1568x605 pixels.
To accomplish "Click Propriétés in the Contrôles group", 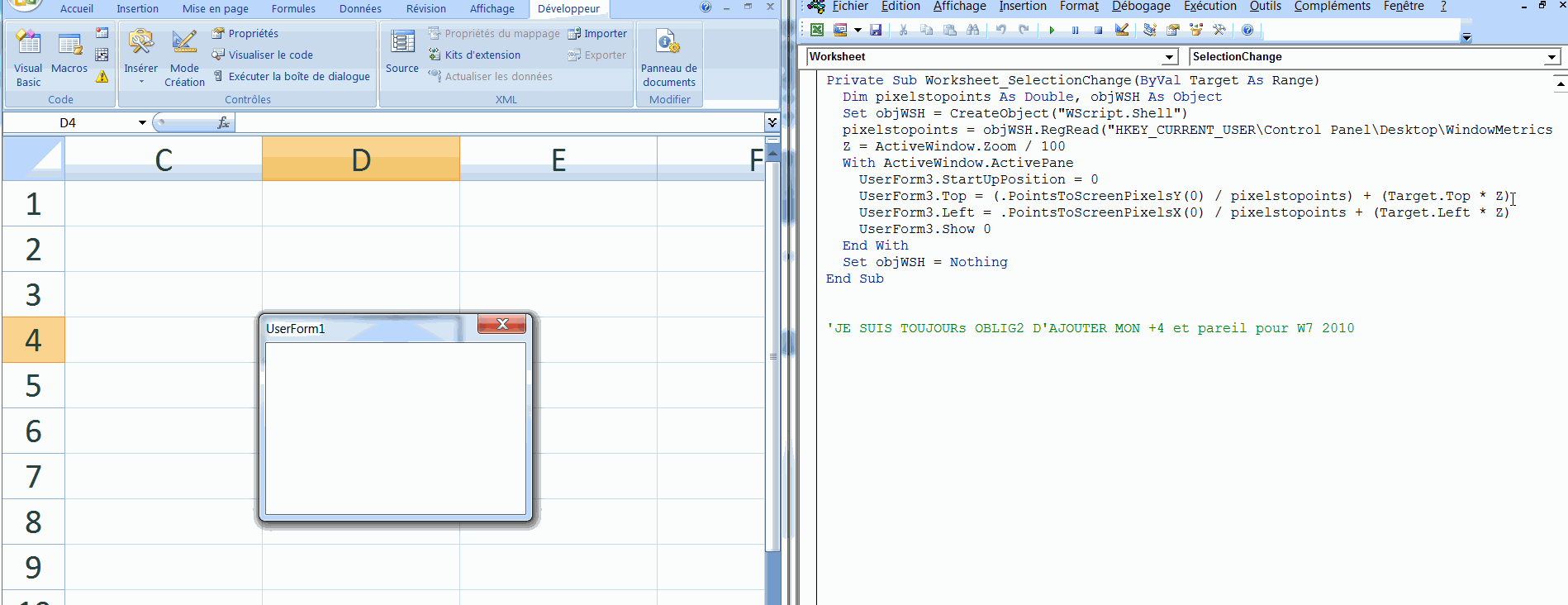I will tap(245, 33).
